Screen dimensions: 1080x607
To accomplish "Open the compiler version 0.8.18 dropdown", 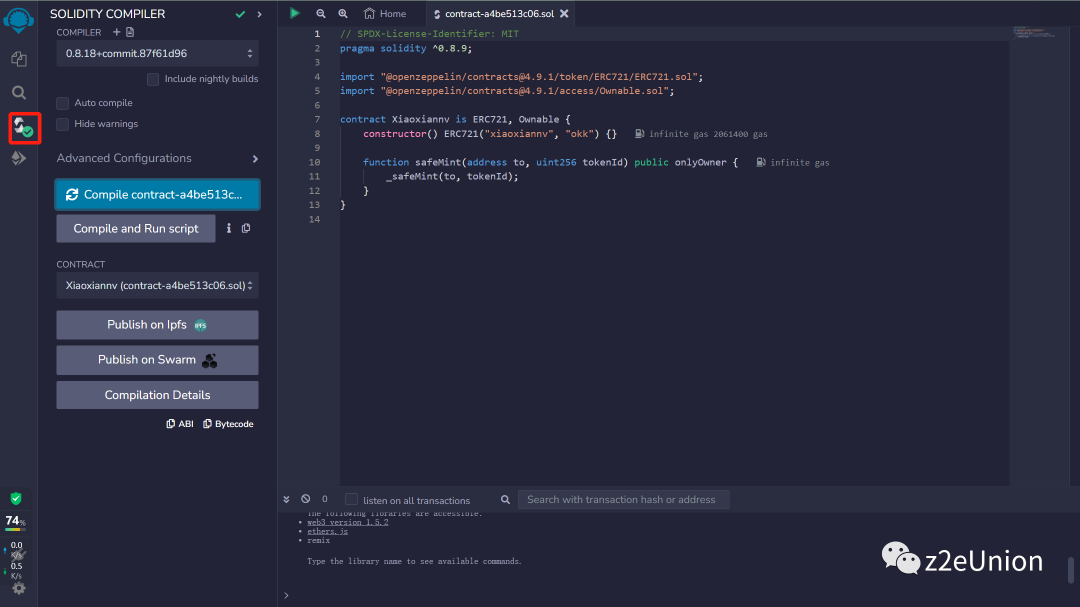I will tap(157, 53).
